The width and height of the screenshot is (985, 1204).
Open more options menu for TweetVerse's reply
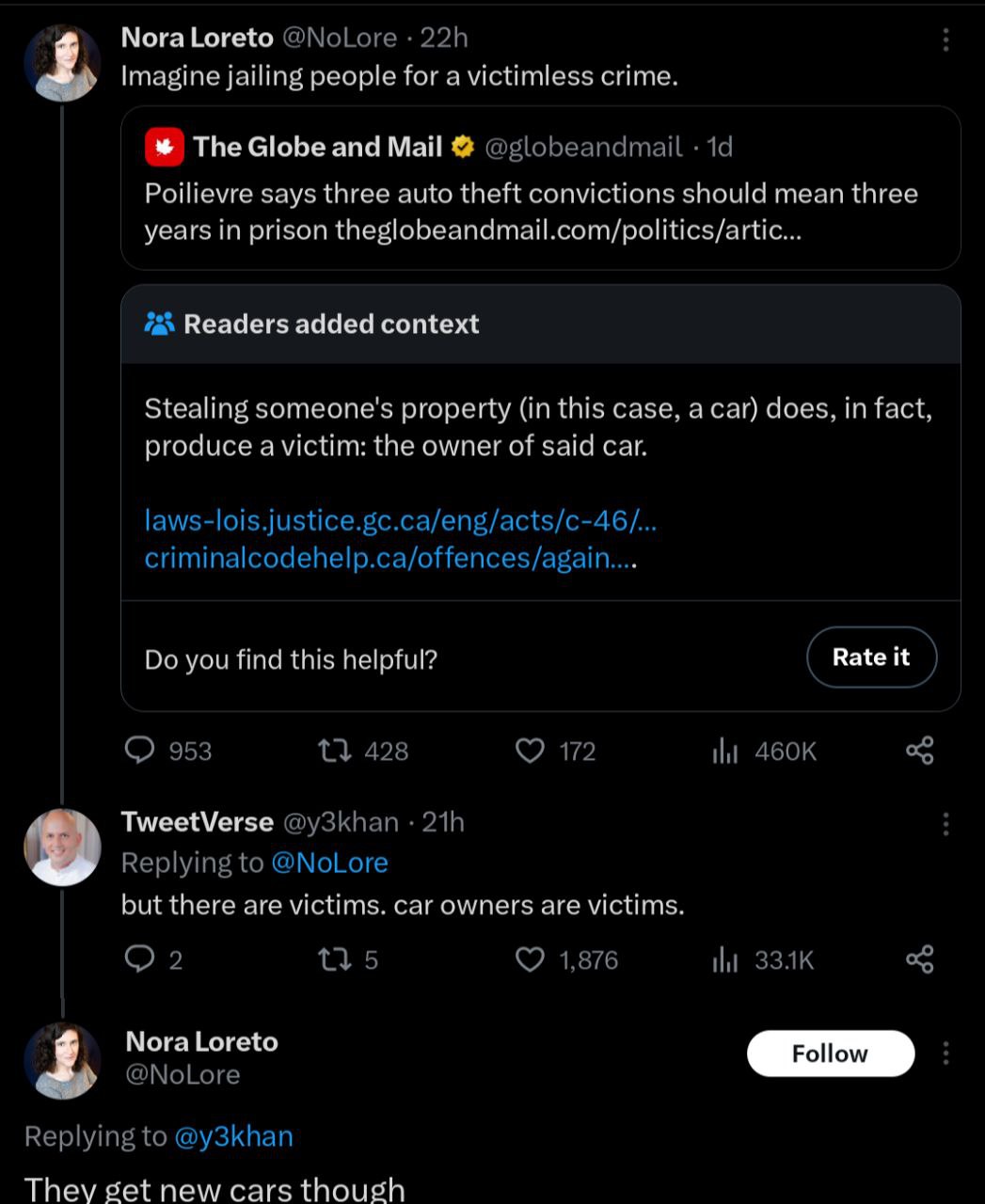coord(945,824)
